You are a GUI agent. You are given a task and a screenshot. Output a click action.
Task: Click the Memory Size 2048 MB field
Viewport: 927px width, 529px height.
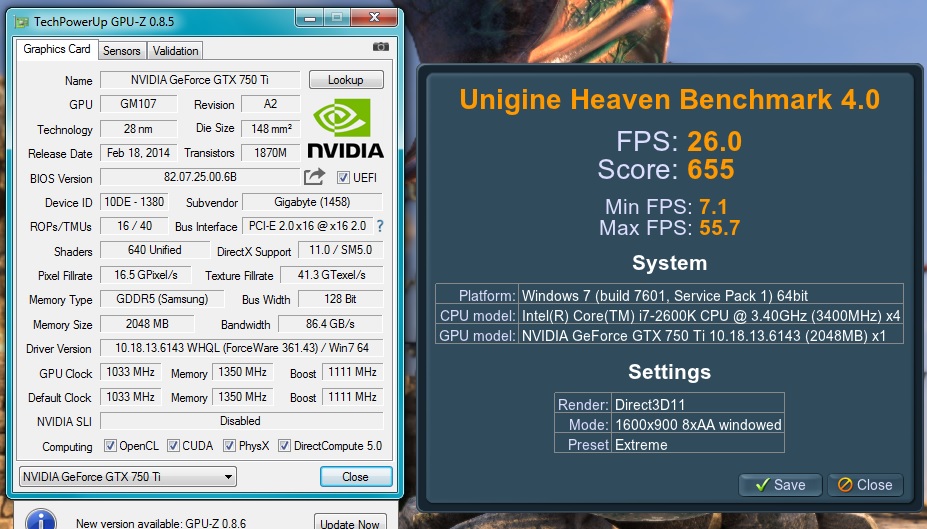(147, 324)
